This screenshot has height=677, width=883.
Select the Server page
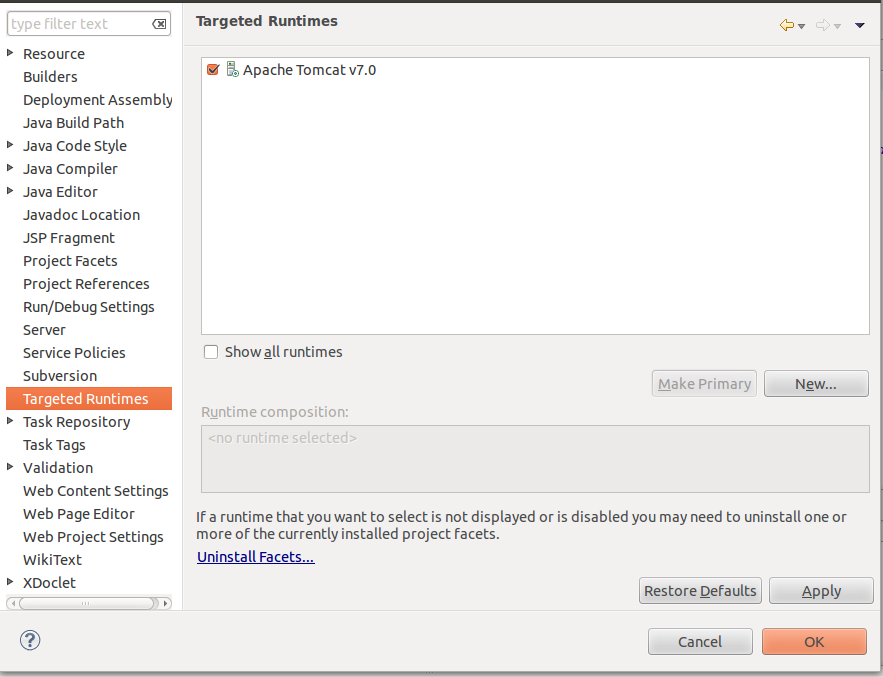(x=44, y=330)
